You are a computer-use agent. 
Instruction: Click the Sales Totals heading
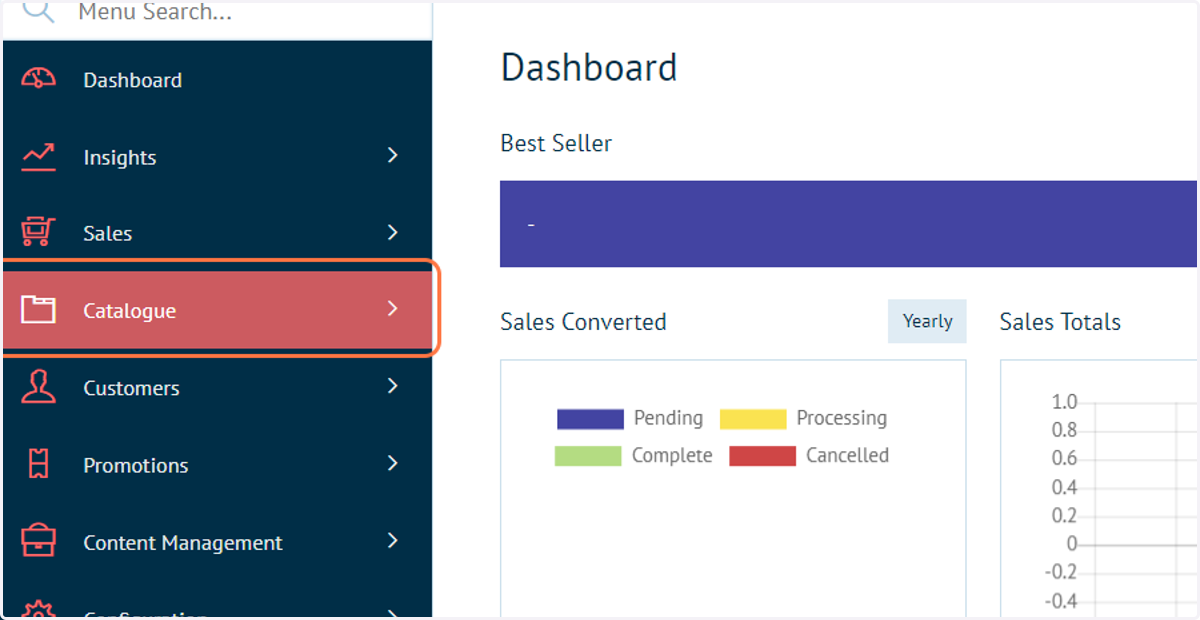point(1060,322)
